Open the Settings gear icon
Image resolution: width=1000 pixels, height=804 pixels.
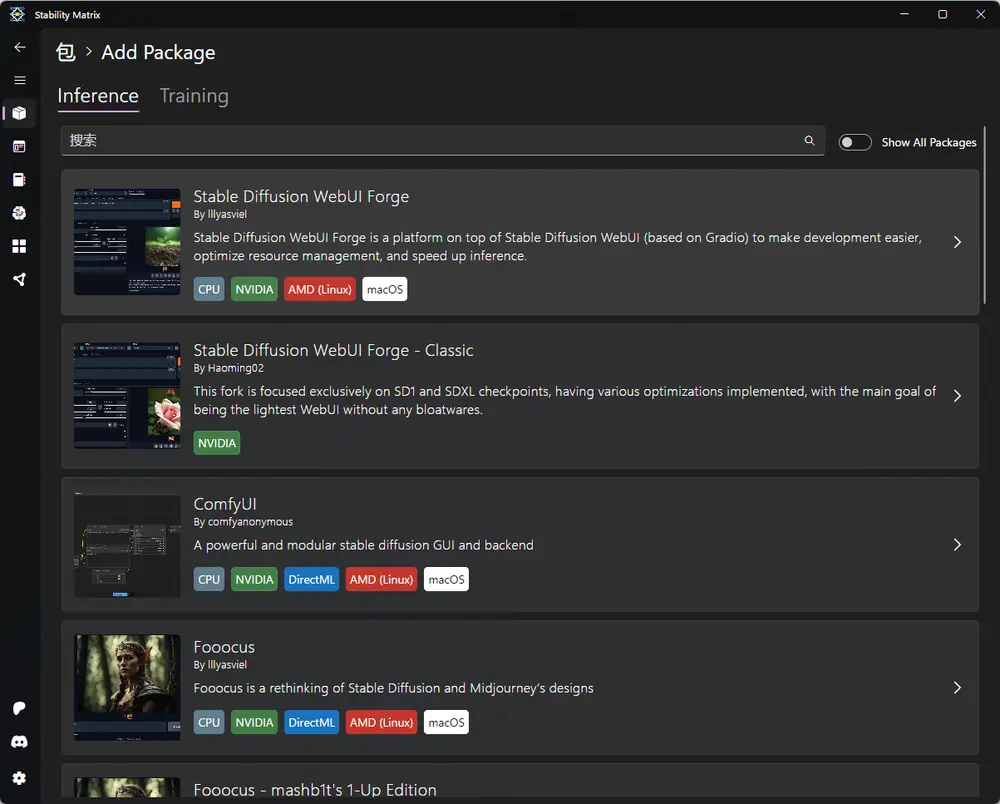(x=19, y=778)
